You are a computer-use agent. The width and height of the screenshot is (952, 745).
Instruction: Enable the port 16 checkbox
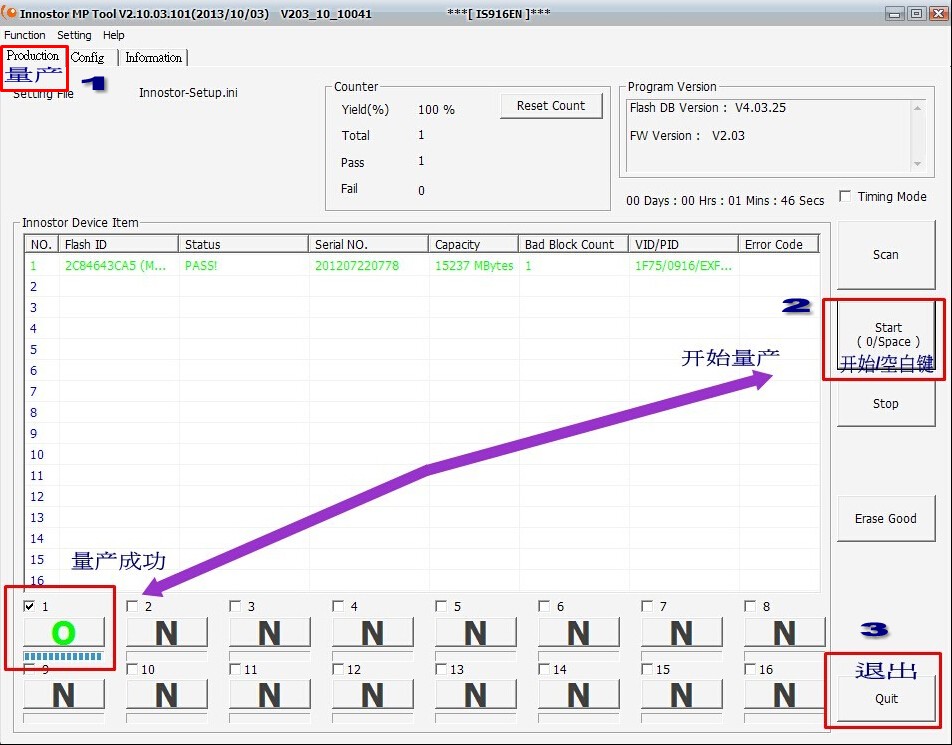coord(750,669)
